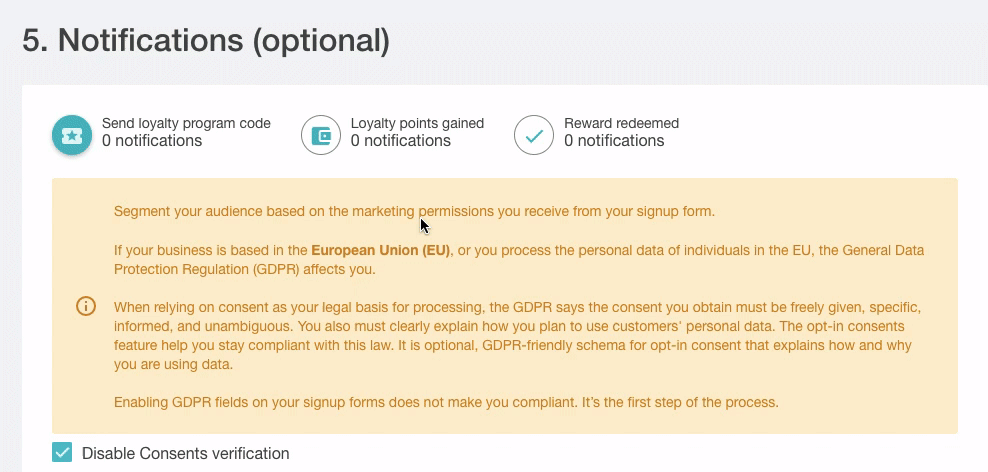
Task: Open the Send loyalty program code step
Action: coord(187,124)
